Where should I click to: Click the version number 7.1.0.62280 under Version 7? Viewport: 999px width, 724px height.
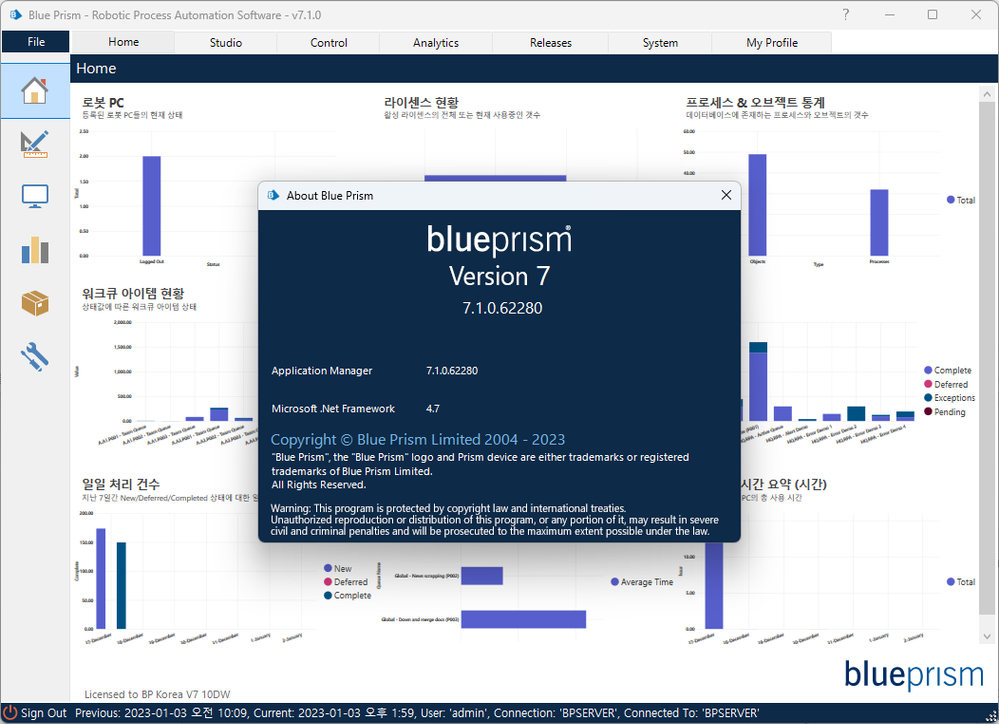click(503, 308)
